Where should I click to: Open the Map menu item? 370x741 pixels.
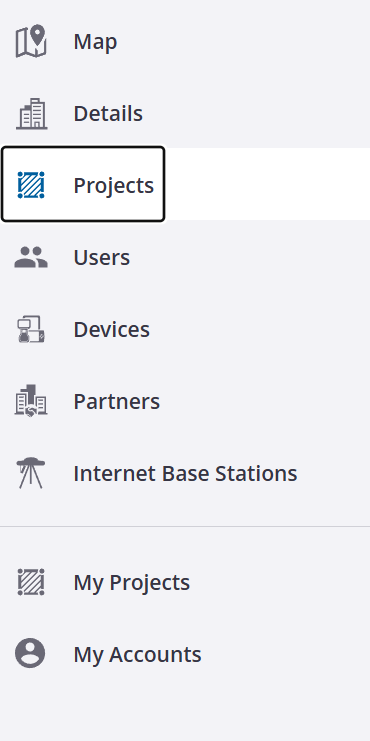point(95,42)
